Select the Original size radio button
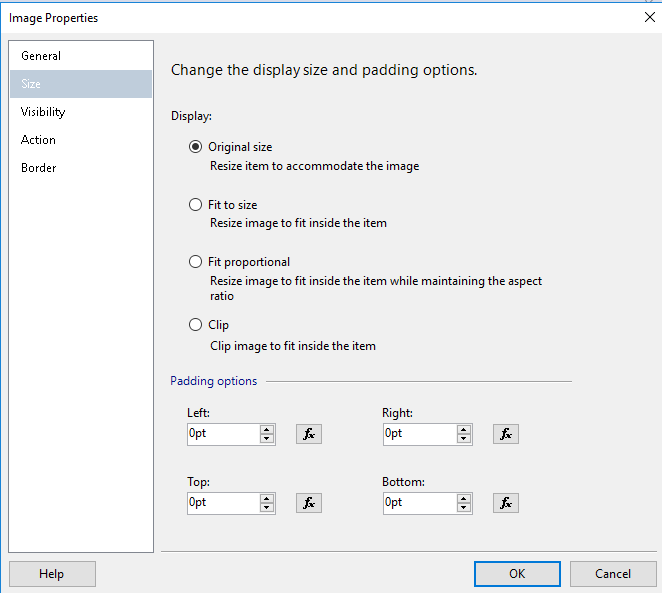Image resolution: width=662 pixels, height=593 pixels. pyautogui.click(x=196, y=147)
